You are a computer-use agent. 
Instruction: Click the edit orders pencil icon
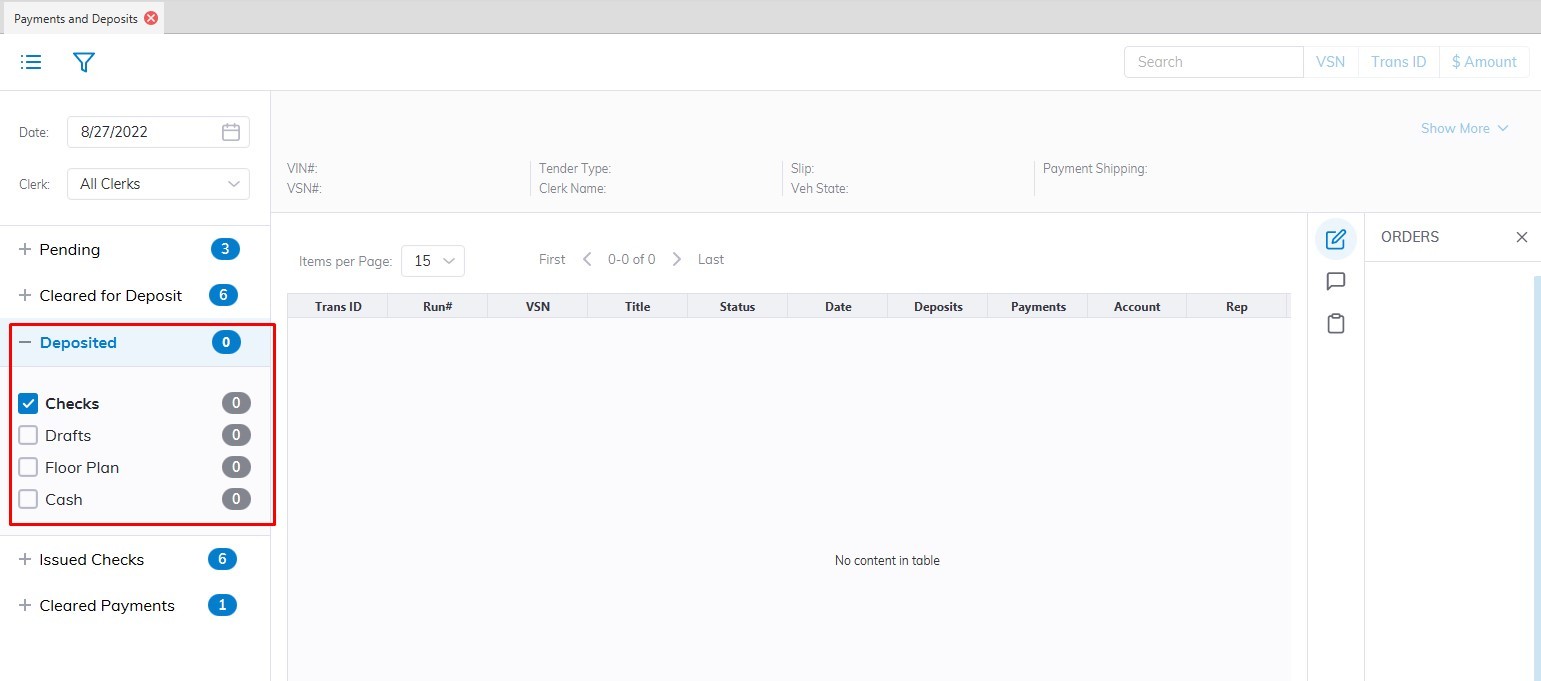[x=1335, y=240]
